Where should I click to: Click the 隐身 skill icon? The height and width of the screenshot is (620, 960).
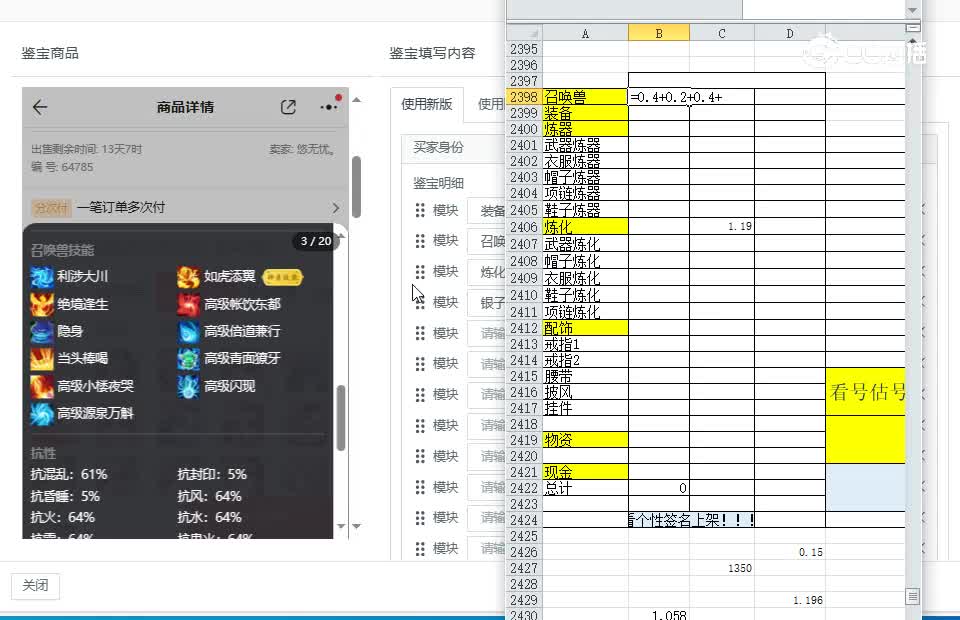42,331
